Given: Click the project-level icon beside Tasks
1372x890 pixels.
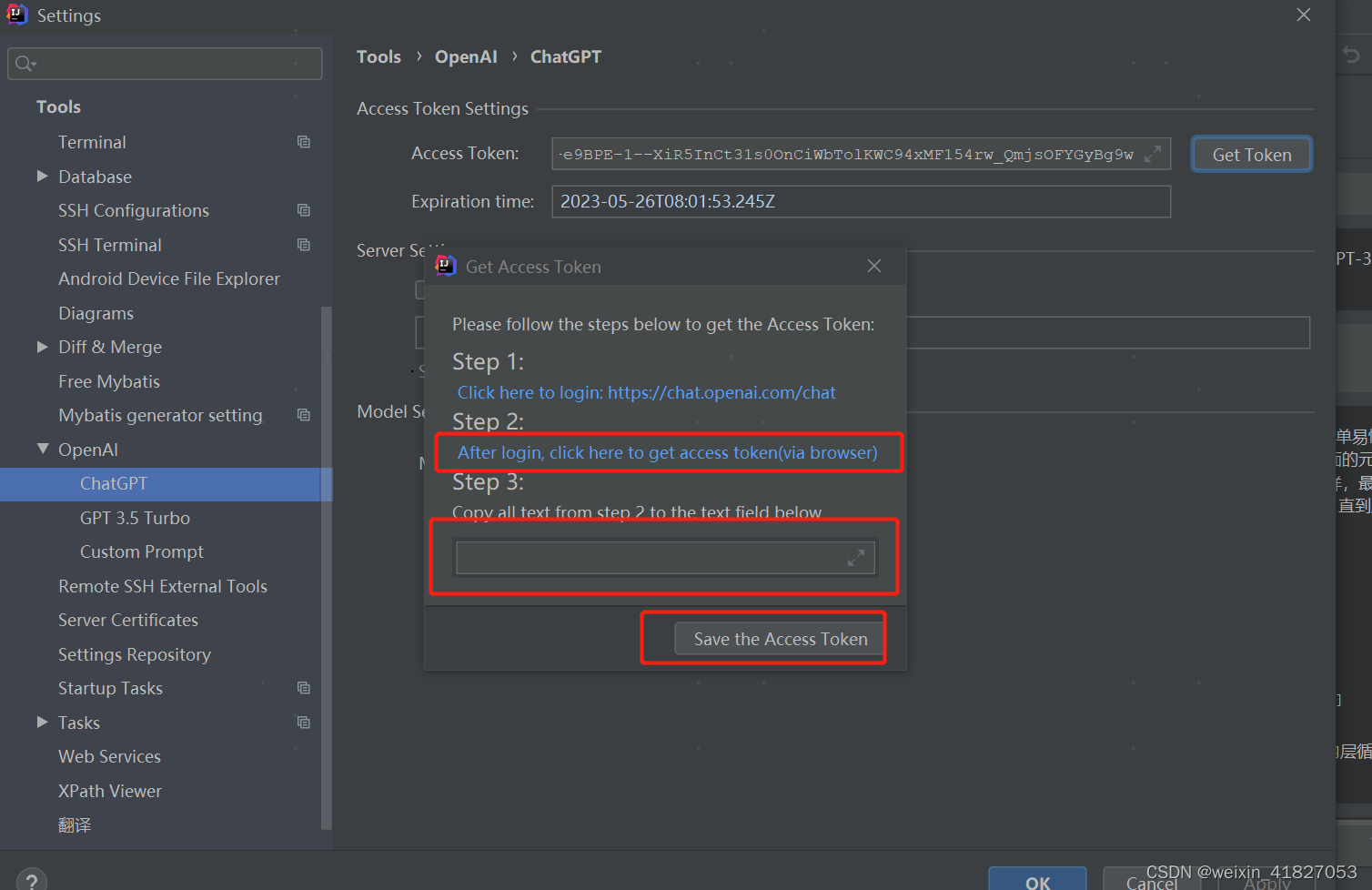Looking at the screenshot, I should point(304,723).
